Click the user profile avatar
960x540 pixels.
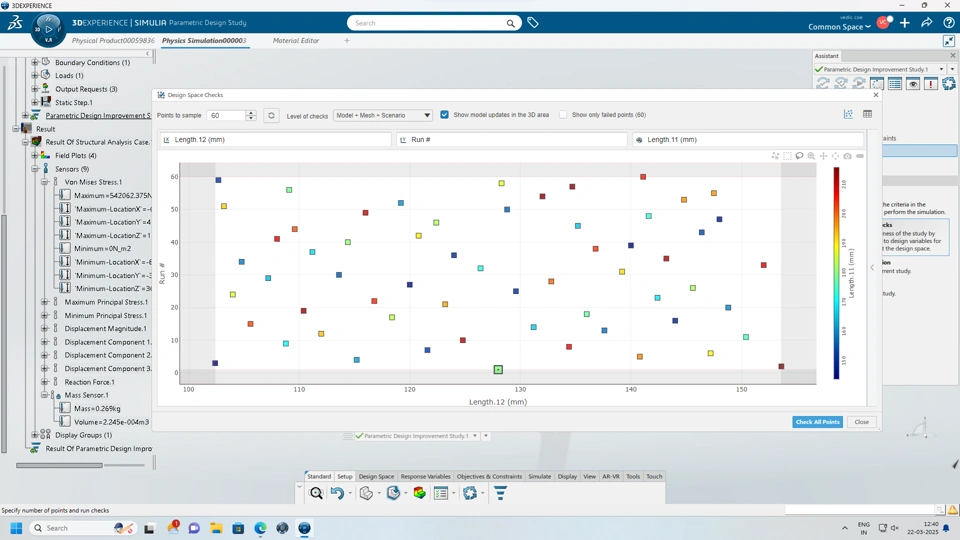[x=883, y=23]
